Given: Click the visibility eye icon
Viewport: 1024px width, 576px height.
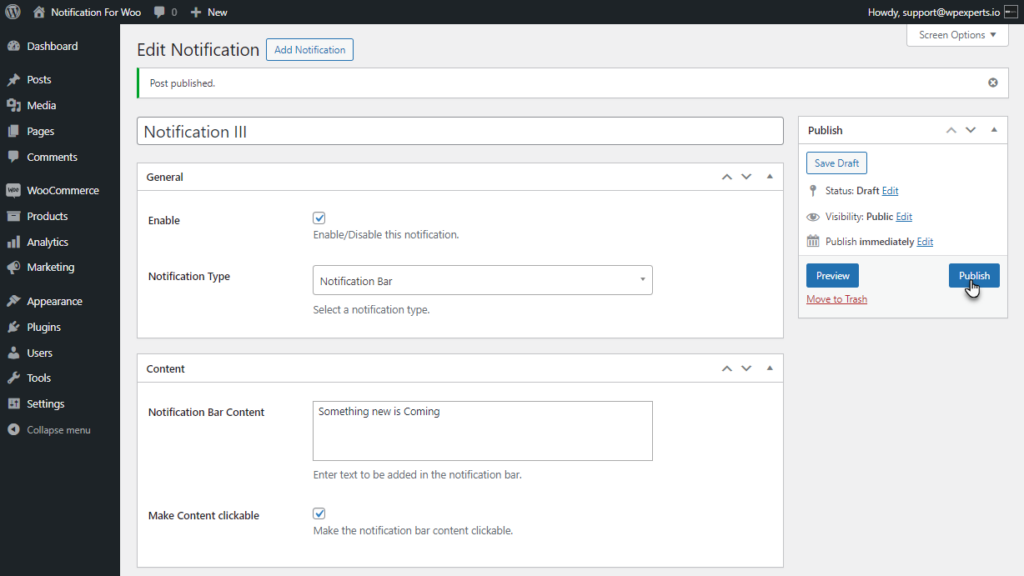Looking at the screenshot, I should pos(812,217).
